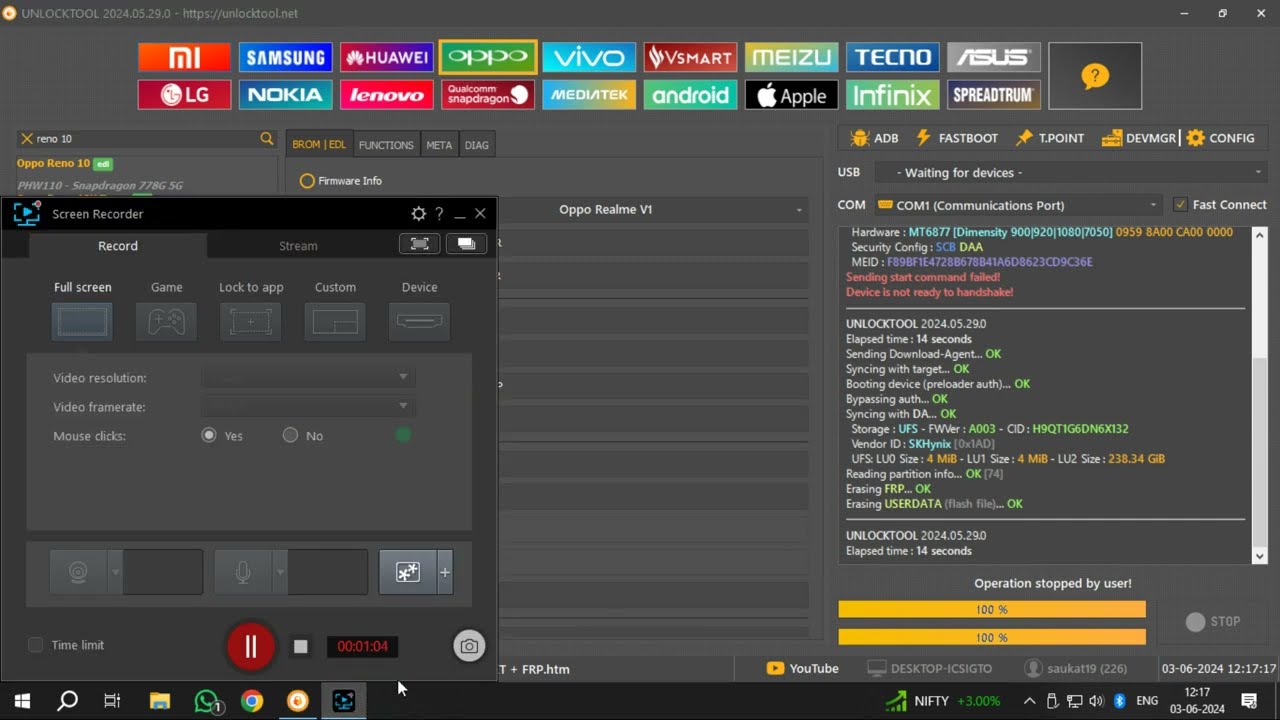This screenshot has height=720, width=1280.
Task: Choose Custom capture area mode
Action: 335,321
